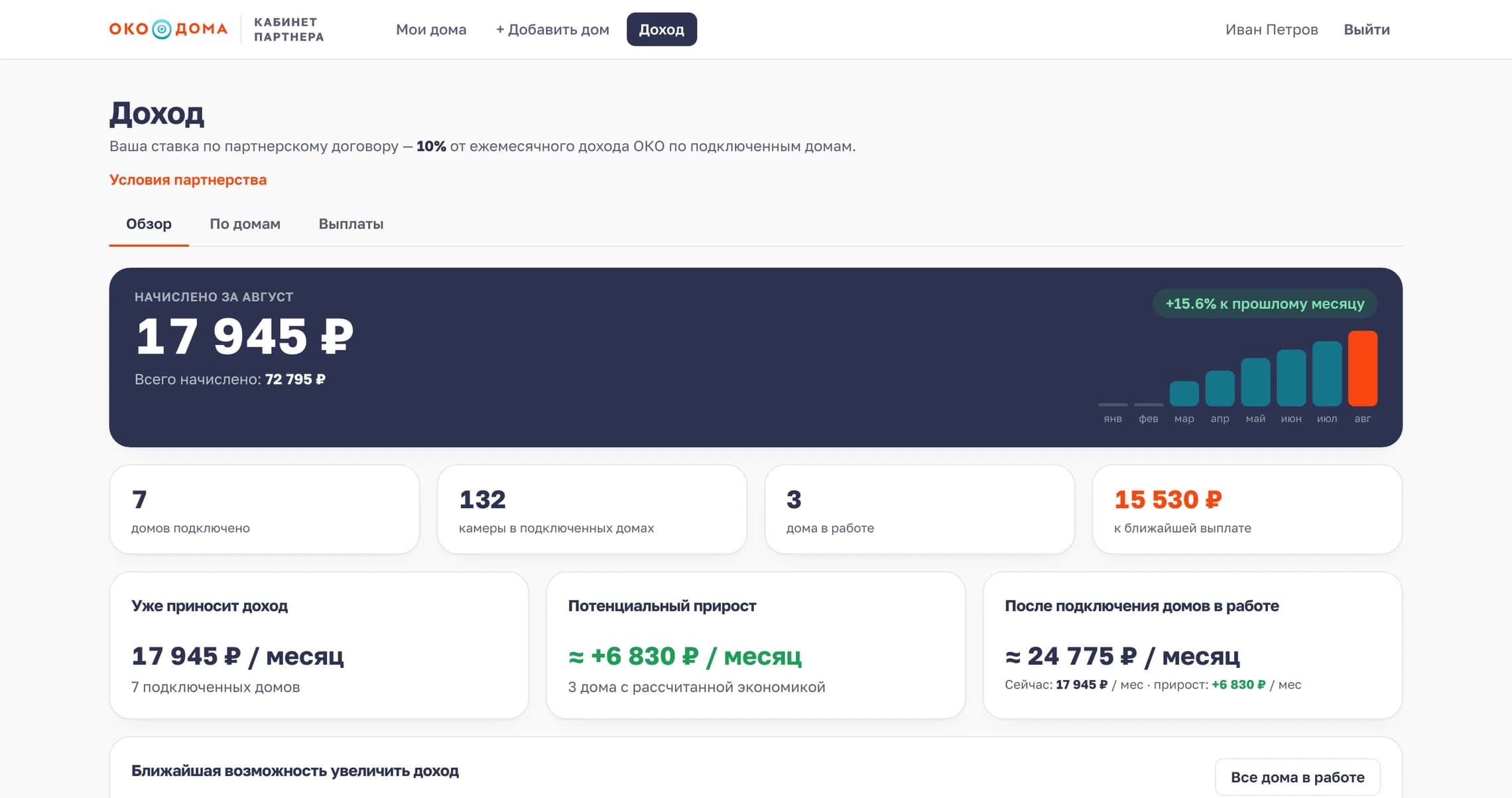Click the Все дома в работе button
1512x798 pixels.
point(1297,777)
